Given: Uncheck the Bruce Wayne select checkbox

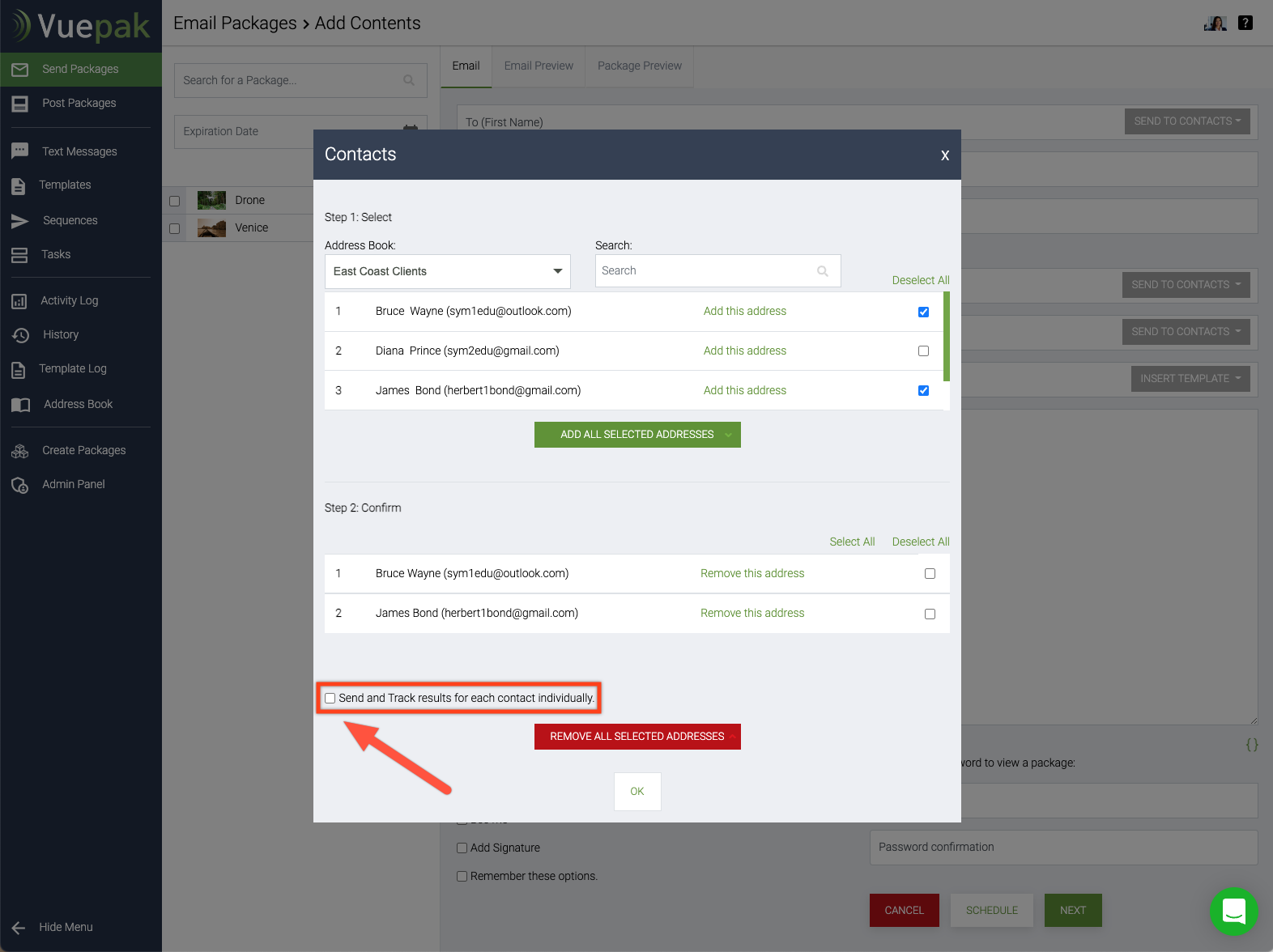Looking at the screenshot, I should [923, 312].
